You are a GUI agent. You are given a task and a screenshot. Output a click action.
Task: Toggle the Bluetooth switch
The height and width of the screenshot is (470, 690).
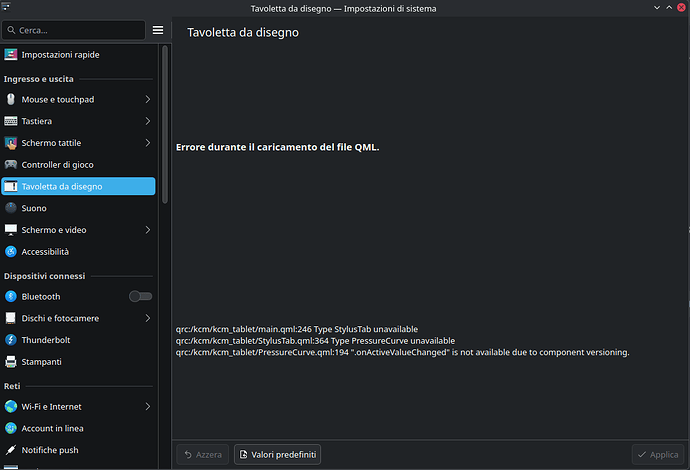(140, 296)
